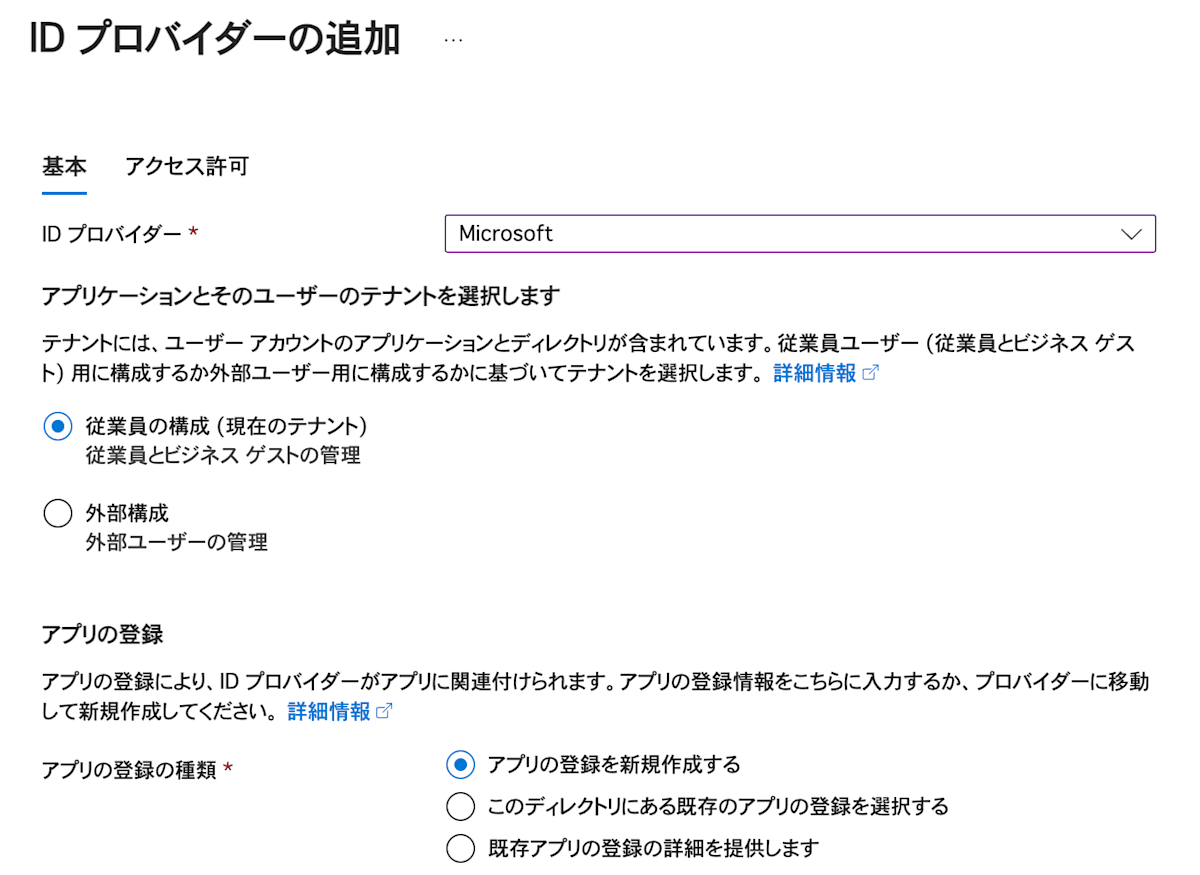This screenshot has height=875, width=1200.
Task: Open the ID プロバイダー dropdown showing Microsoft
Action: tap(800, 234)
